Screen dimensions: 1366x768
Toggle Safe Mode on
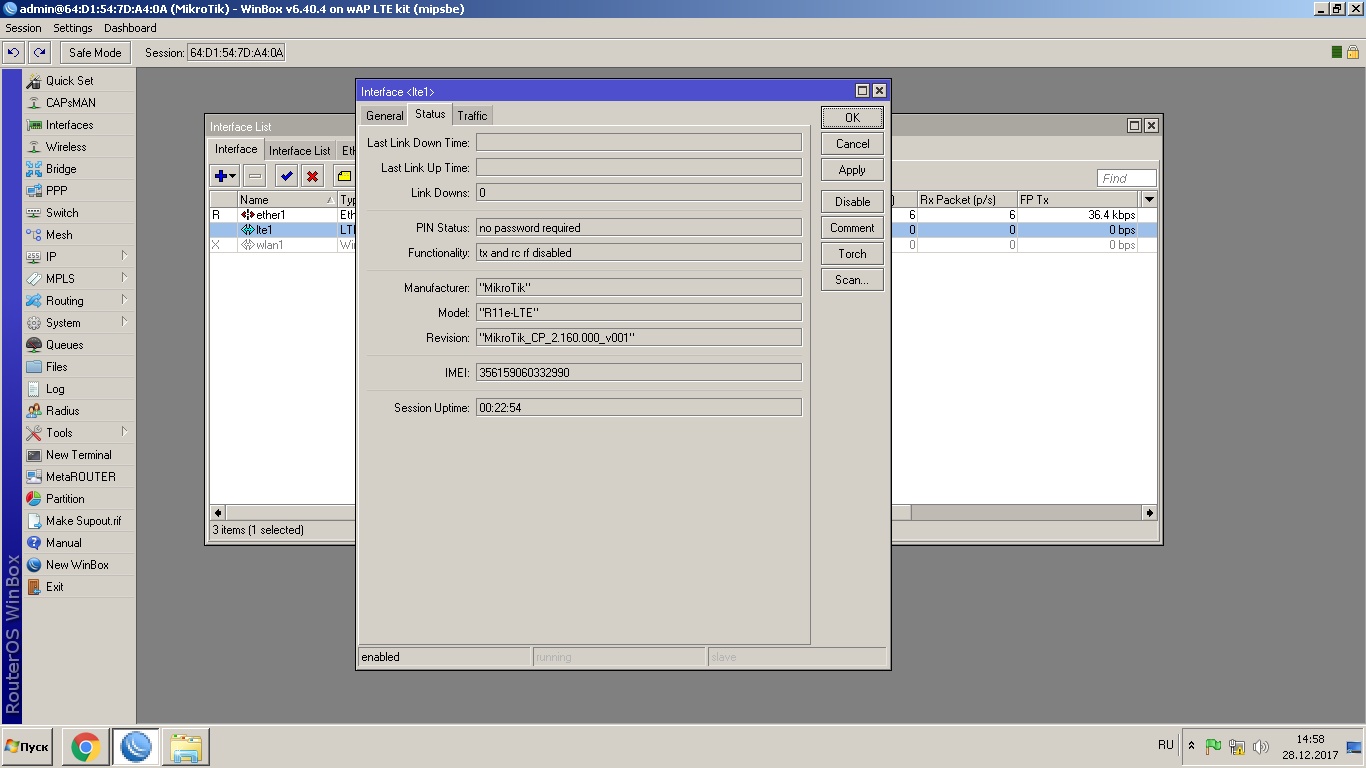tap(95, 52)
